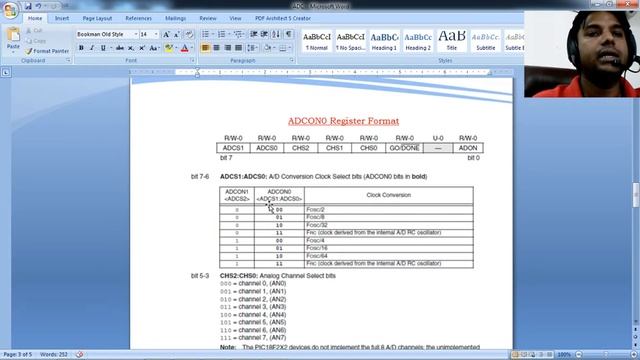Viewport: 640px width, 360px height.
Task: Click the Clear Formatting icon
Action: click(189, 35)
